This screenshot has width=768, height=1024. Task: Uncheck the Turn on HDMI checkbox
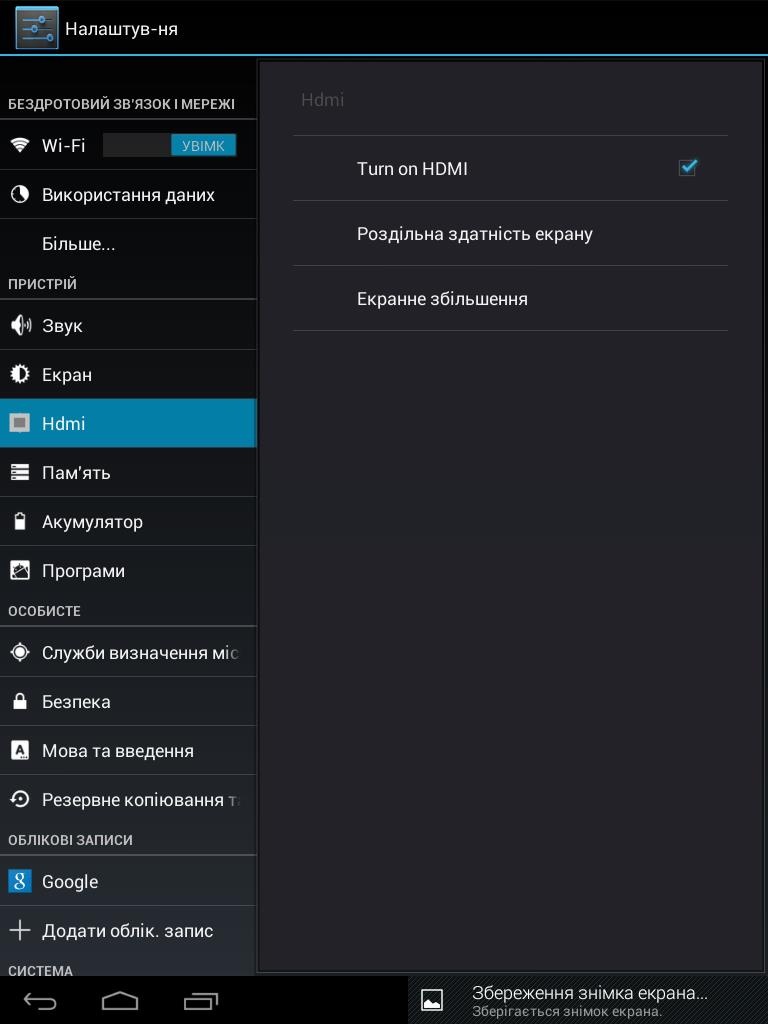point(688,168)
